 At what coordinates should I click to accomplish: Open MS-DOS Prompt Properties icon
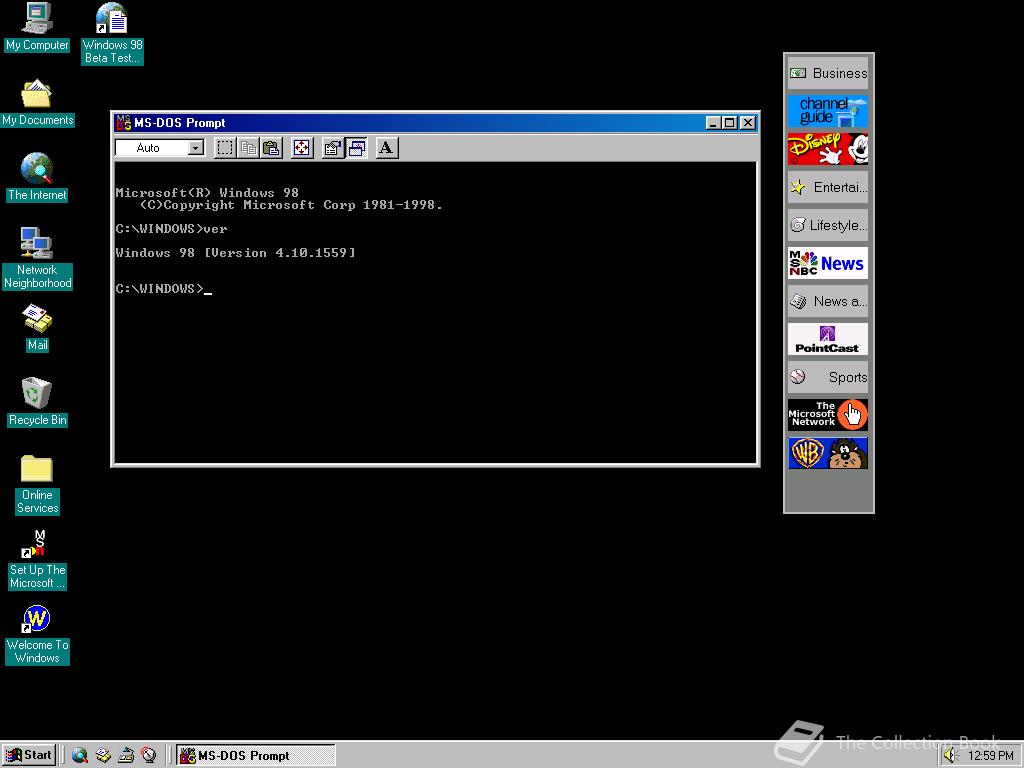[333, 148]
